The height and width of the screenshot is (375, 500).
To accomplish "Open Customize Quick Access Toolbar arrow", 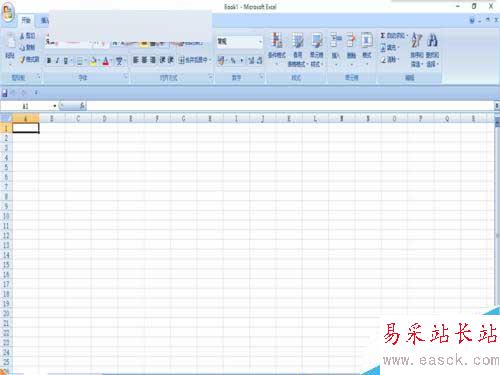I will [x=36, y=93].
